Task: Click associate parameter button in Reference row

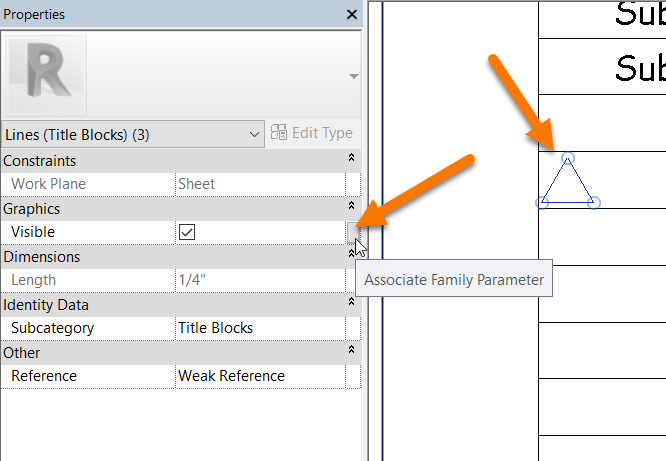Action: click(353, 376)
